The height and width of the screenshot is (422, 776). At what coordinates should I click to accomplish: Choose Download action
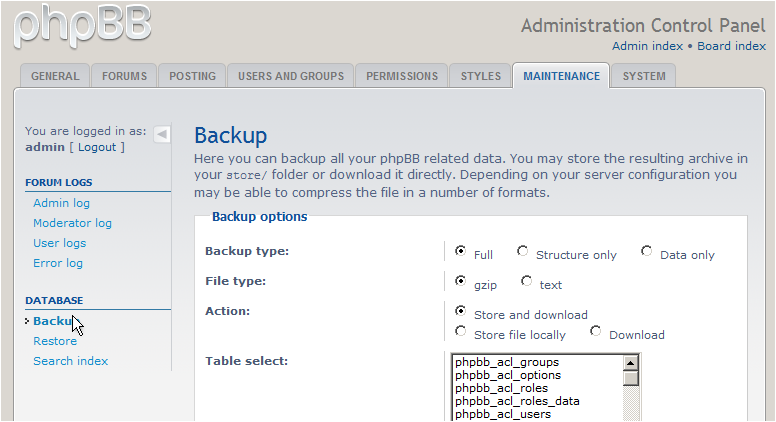tap(595, 331)
